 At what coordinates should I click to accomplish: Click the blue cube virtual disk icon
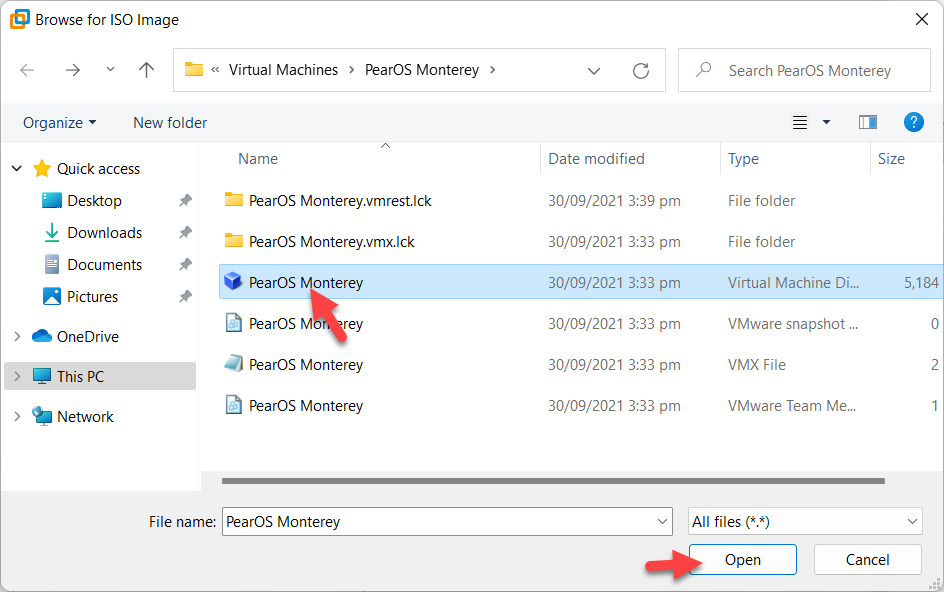coord(233,281)
